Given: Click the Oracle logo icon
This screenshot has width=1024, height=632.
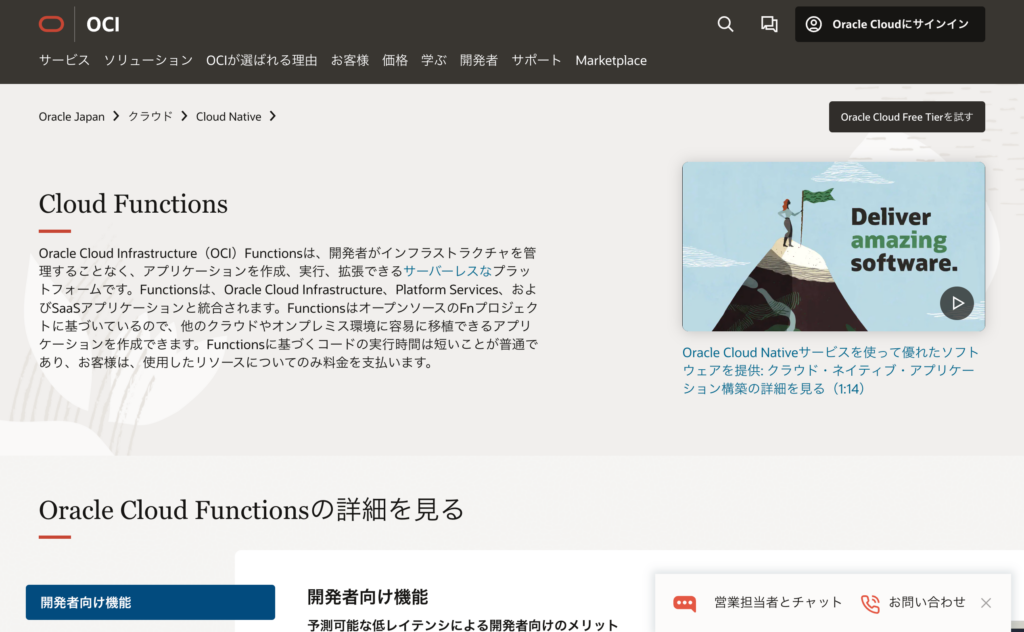Looking at the screenshot, I should pos(51,24).
